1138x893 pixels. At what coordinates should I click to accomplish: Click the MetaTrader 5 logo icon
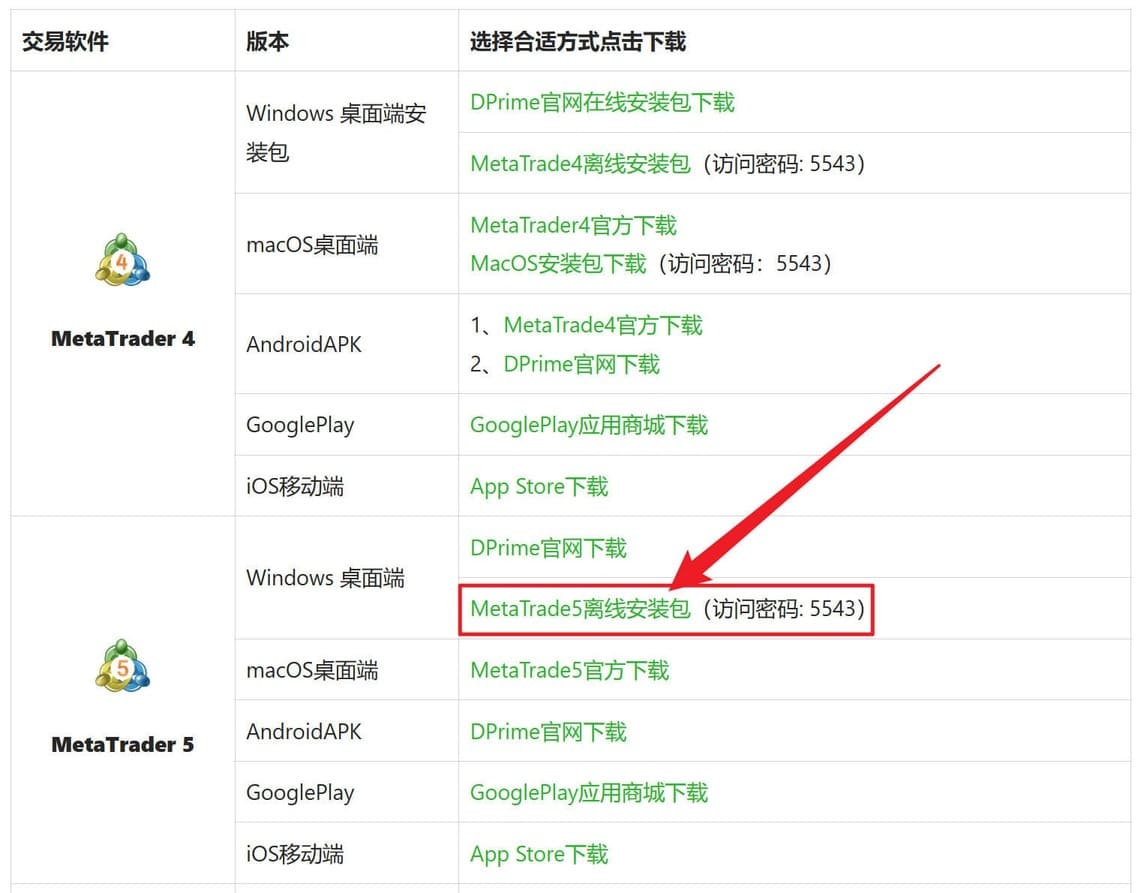[122, 666]
